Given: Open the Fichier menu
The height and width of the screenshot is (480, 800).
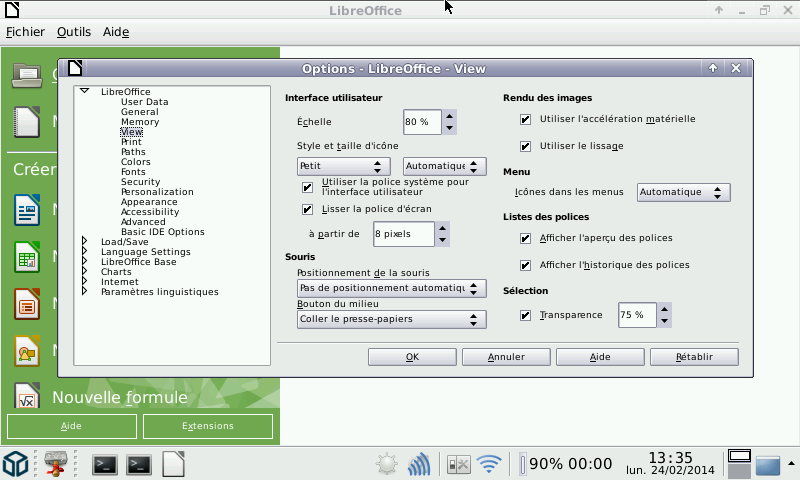Looking at the screenshot, I should [x=25, y=32].
